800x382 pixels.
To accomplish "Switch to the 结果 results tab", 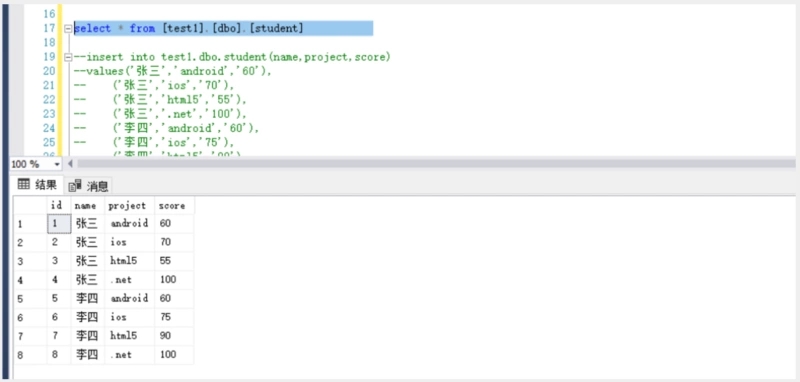I will pos(37,185).
